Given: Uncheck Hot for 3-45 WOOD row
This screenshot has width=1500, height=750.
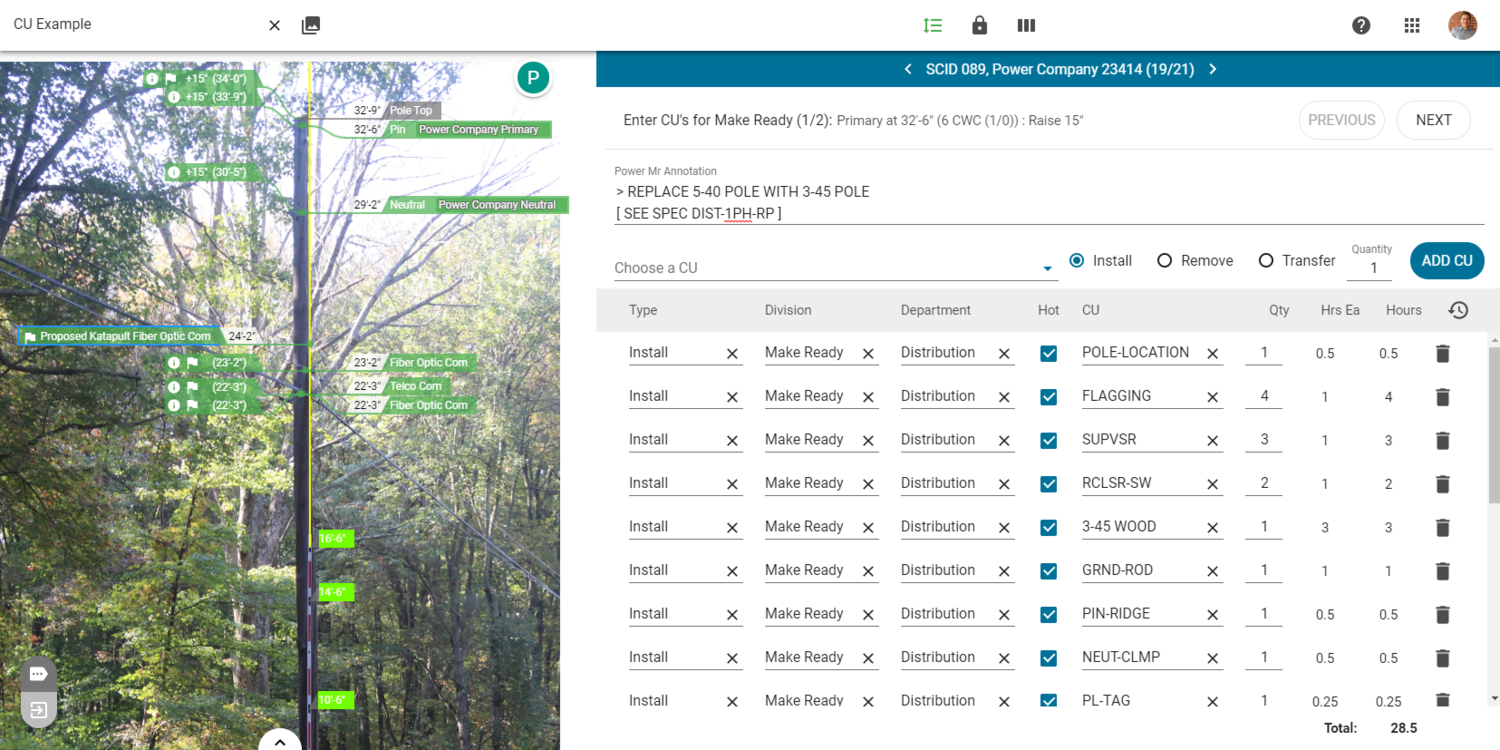Looking at the screenshot, I should [1048, 527].
